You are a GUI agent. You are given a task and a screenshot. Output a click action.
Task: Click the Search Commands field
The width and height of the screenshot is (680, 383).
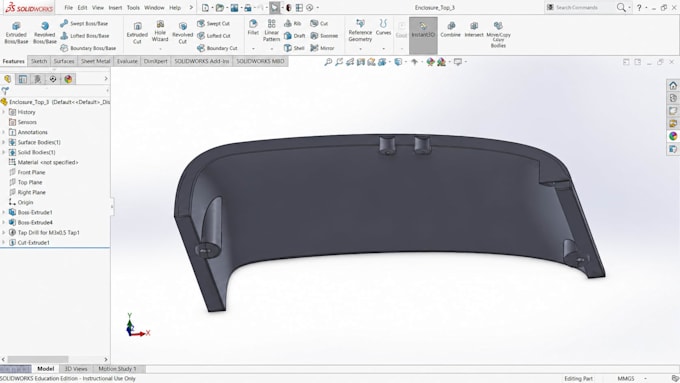(581, 7)
